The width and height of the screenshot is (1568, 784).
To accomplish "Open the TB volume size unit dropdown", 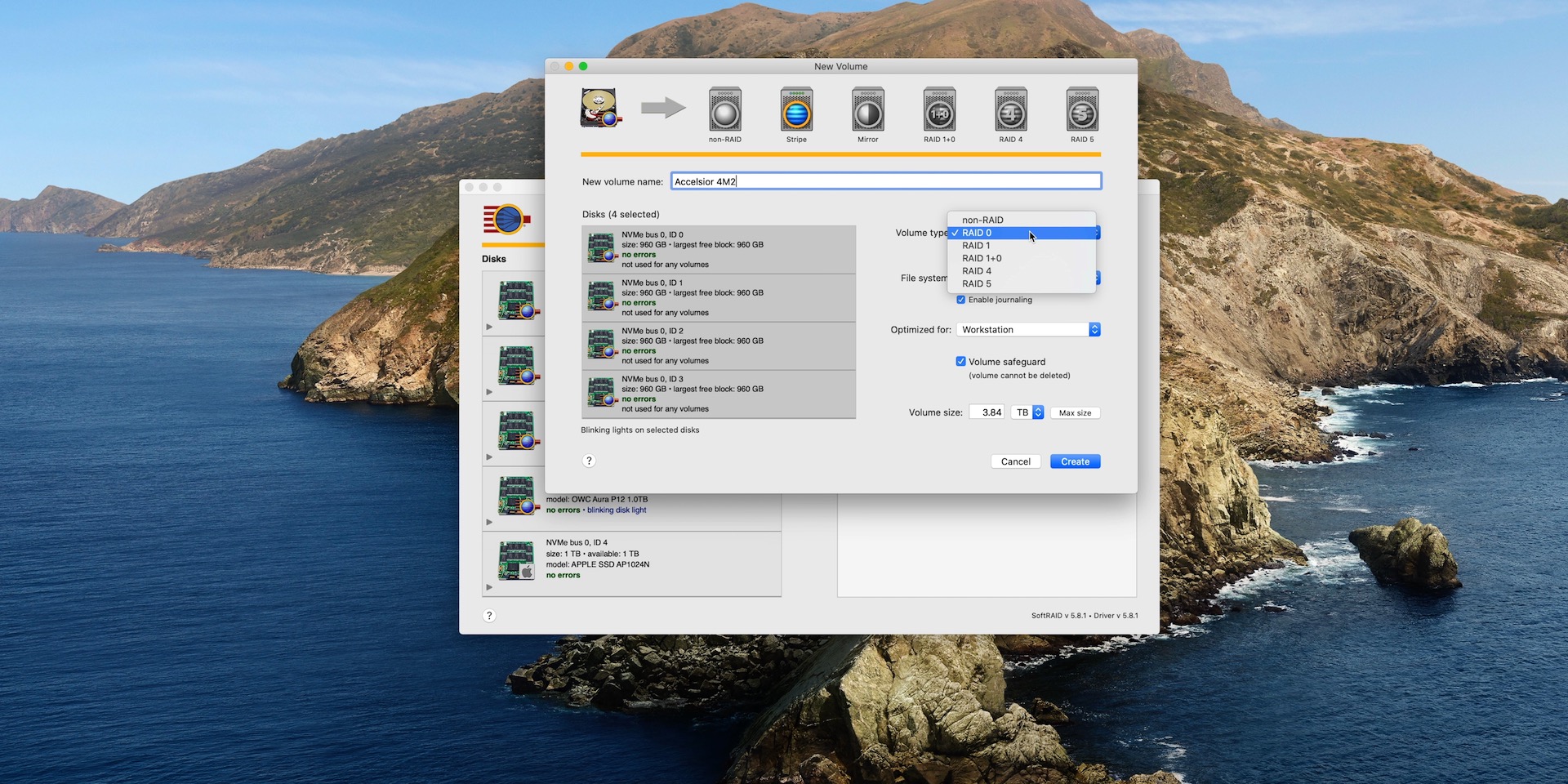I will pos(1027,412).
